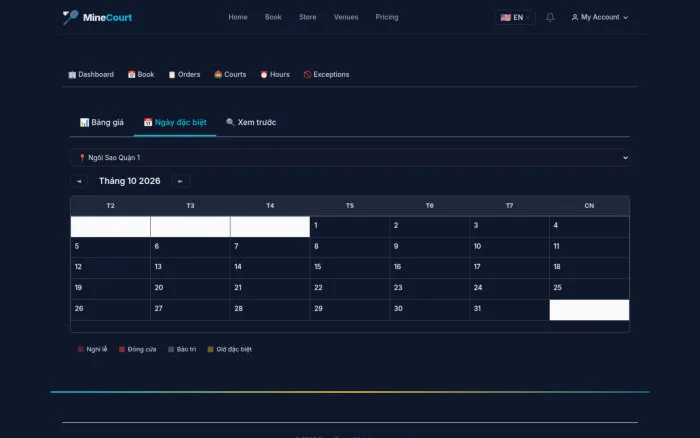Open Book in the top navigation
700x438 pixels.
click(273, 17)
